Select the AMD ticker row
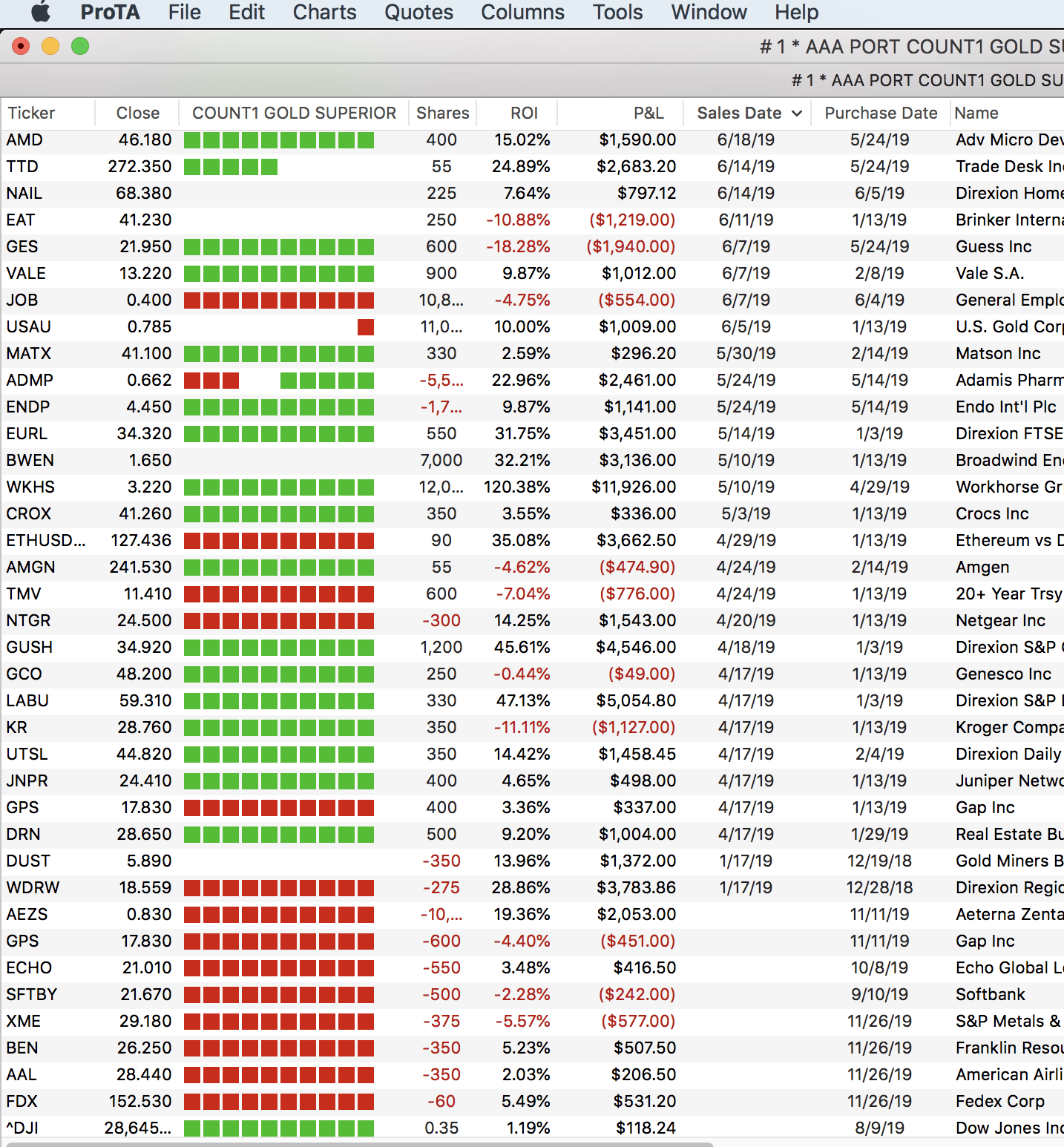Viewport: 1064px width, 1147px height. [x=532, y=139]
